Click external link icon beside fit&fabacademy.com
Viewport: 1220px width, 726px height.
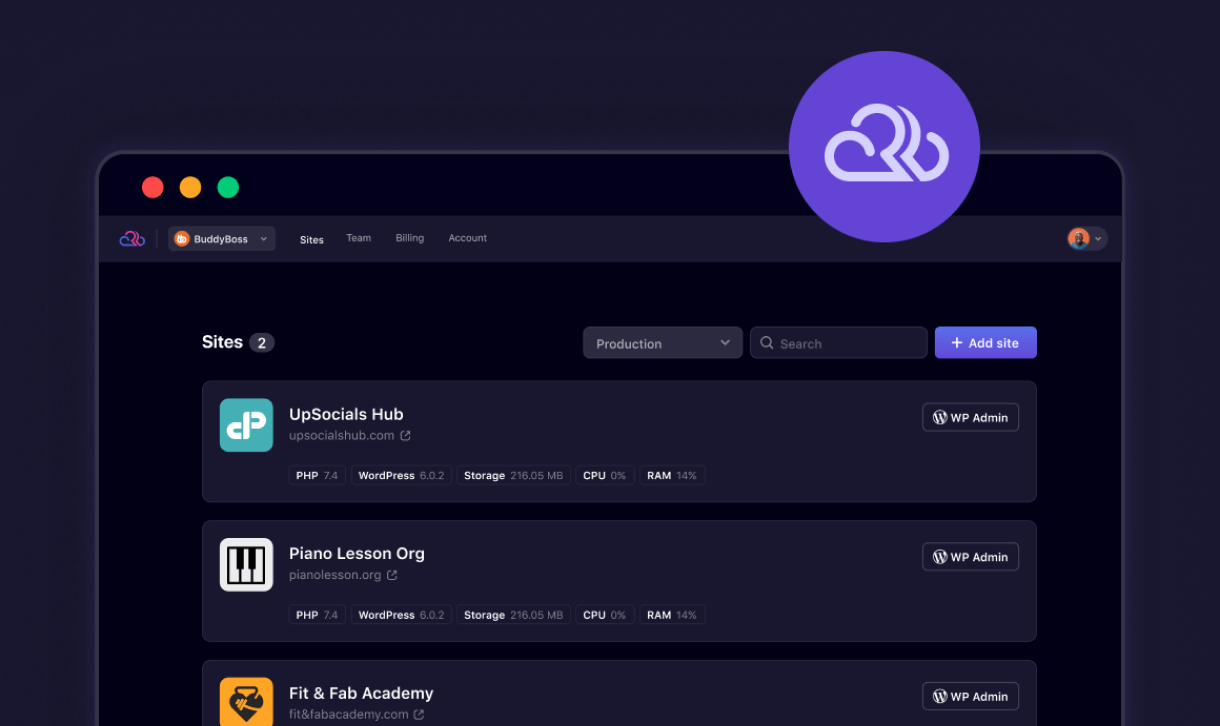tap(419, 715)
